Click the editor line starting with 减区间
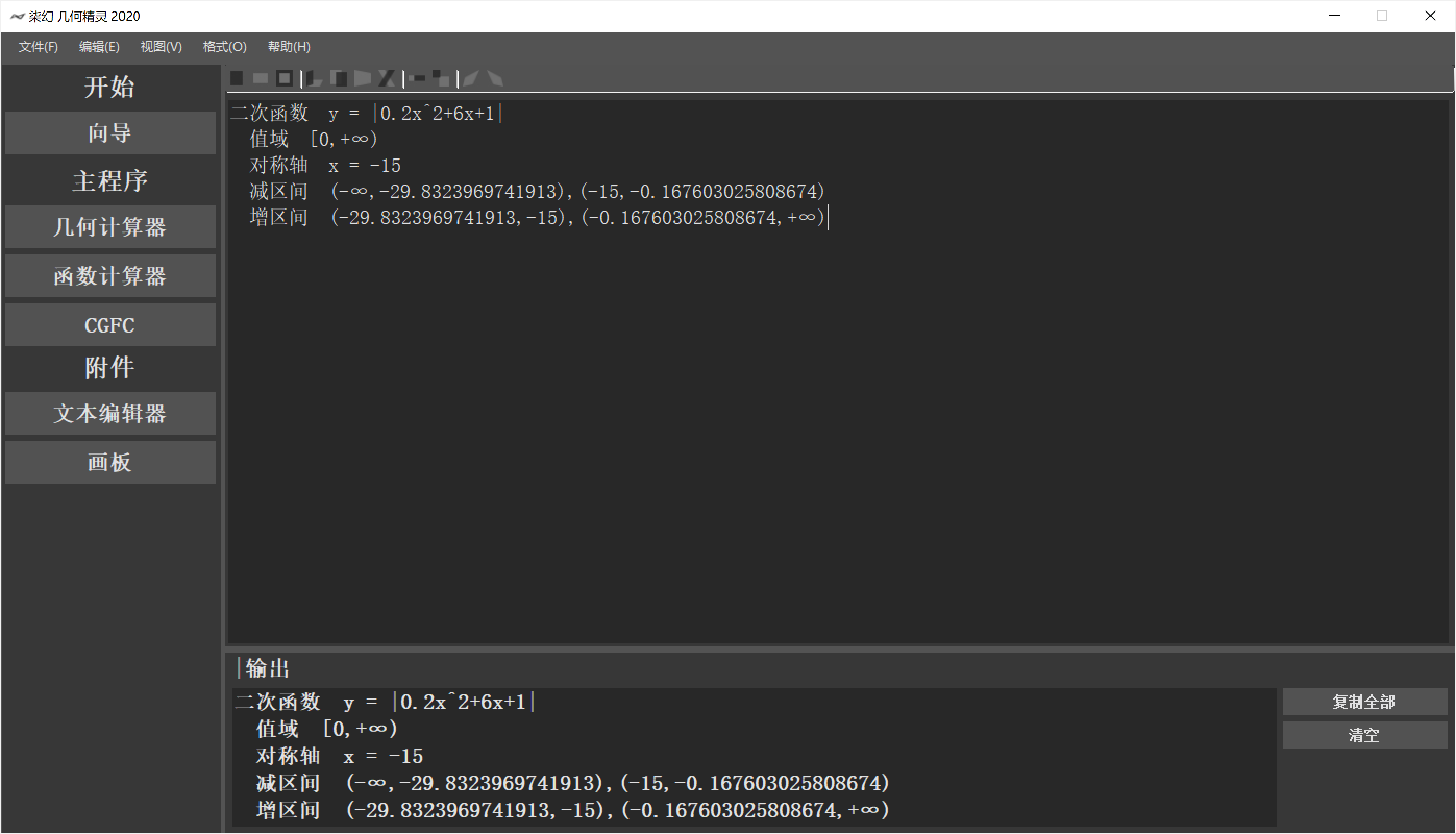This screenshot has height=834, width=1456. (x=537, y=191)
